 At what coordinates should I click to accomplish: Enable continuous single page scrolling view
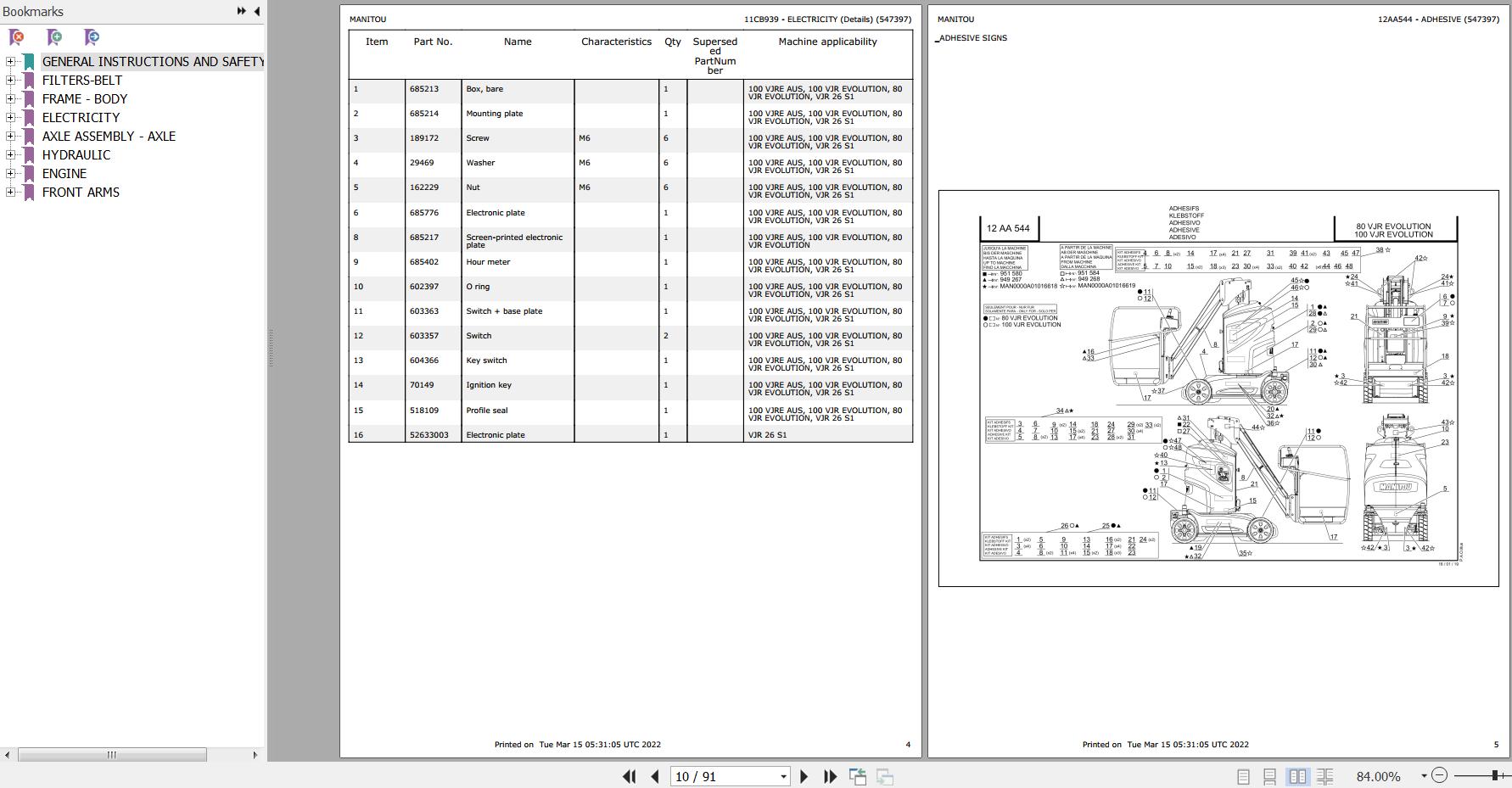click(1270, 776)
